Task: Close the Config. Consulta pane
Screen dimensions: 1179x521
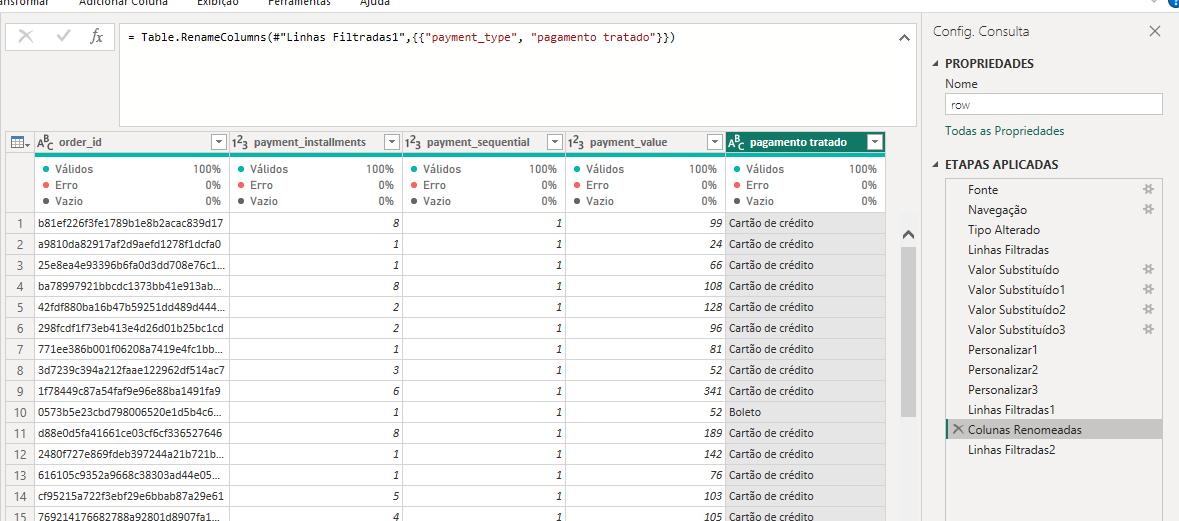Action: point(1155,31)
